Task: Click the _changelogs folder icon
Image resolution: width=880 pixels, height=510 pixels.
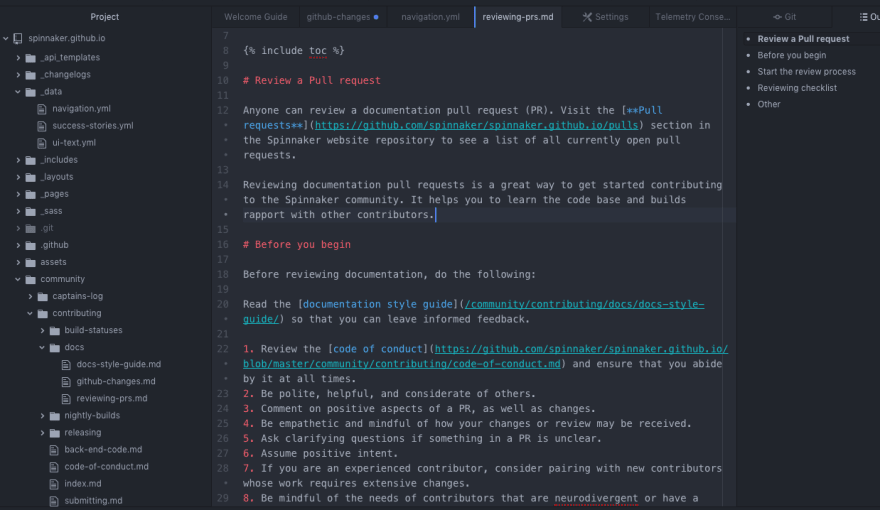Action: click(31, 75)
